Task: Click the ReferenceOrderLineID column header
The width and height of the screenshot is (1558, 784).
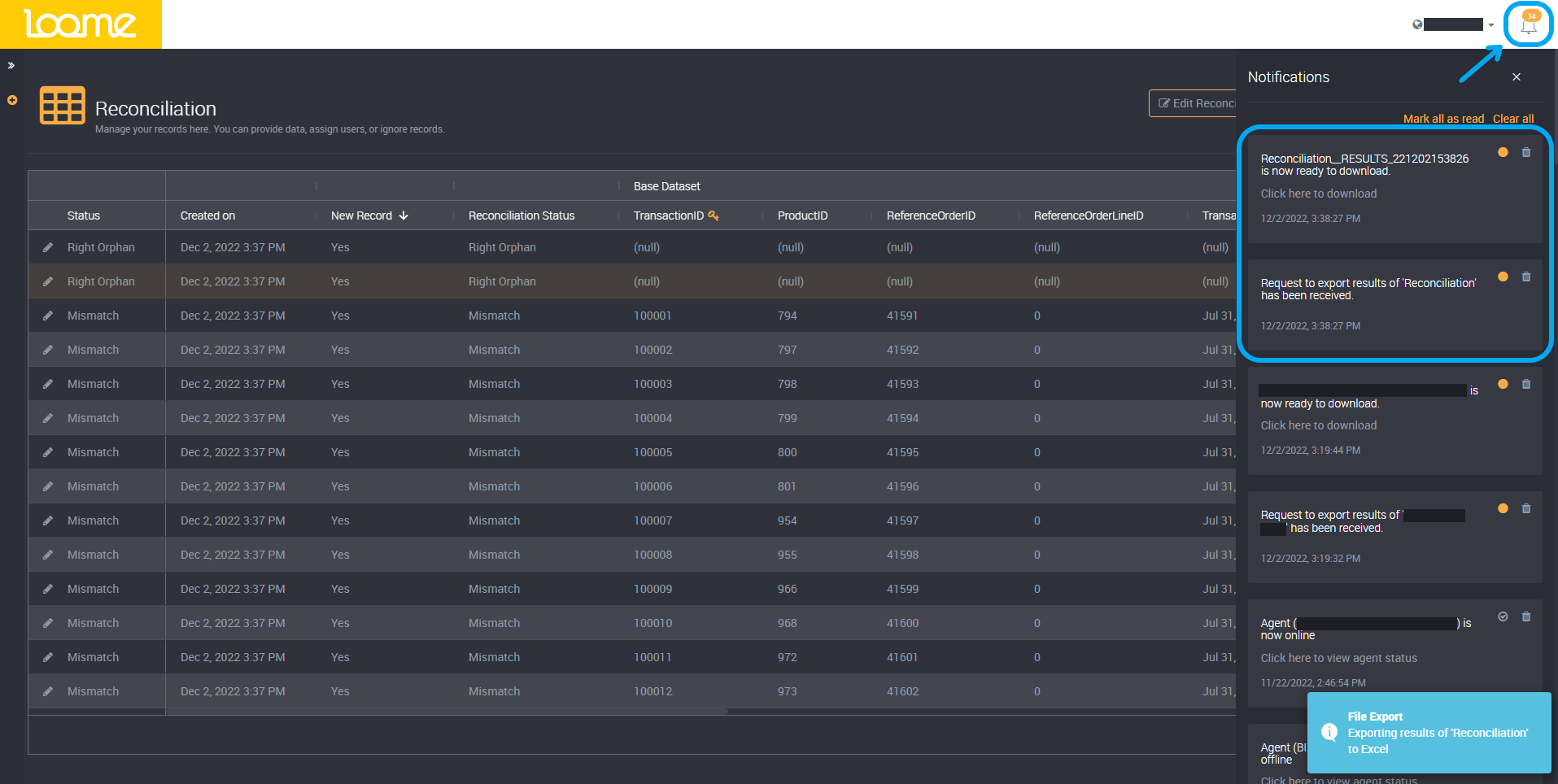Action: coord(1089,216)
